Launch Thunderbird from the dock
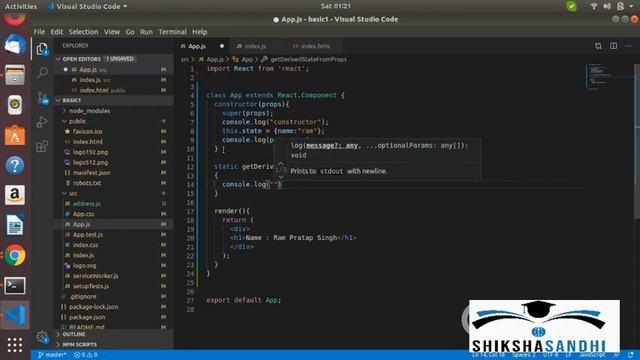The image size is (640, 360). click(15, 45)
